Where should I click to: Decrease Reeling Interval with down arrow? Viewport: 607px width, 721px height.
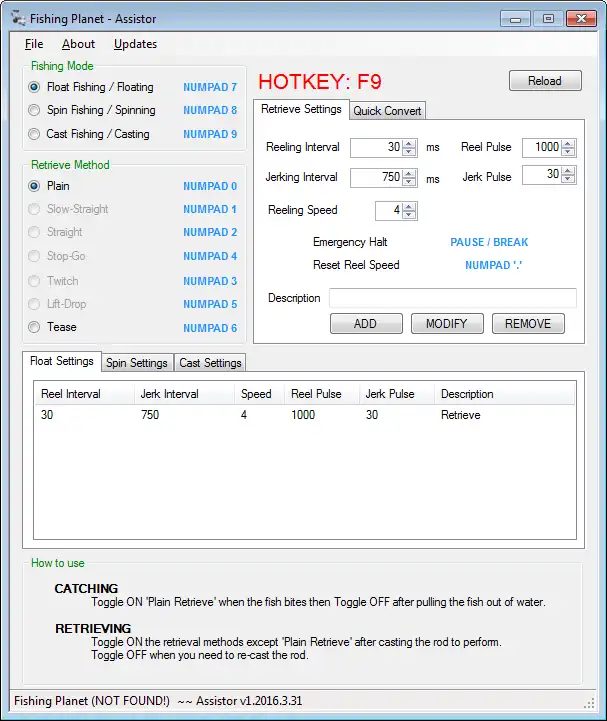(x=409, y=152)
